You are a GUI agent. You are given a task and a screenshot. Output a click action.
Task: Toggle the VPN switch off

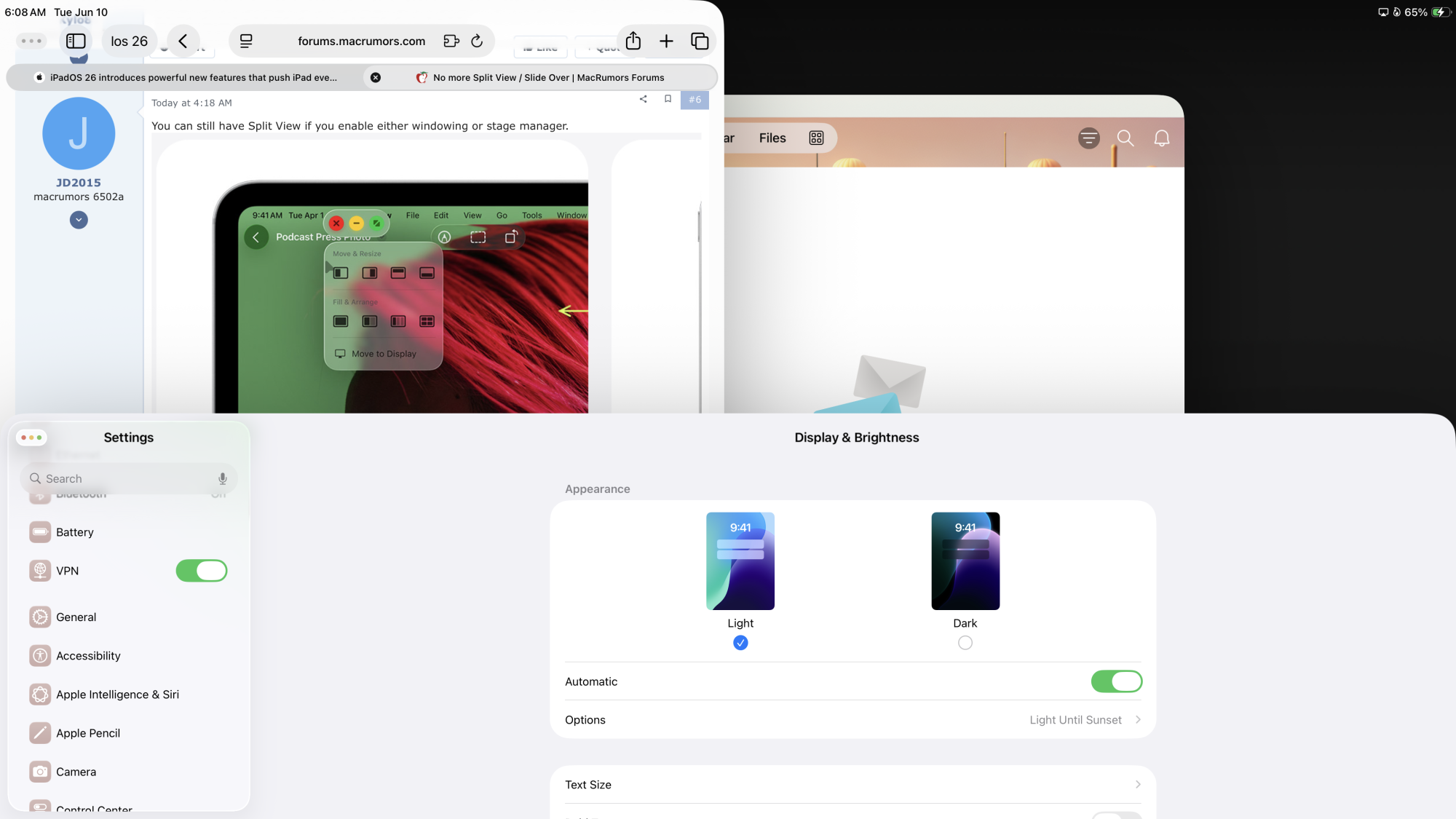202,571
